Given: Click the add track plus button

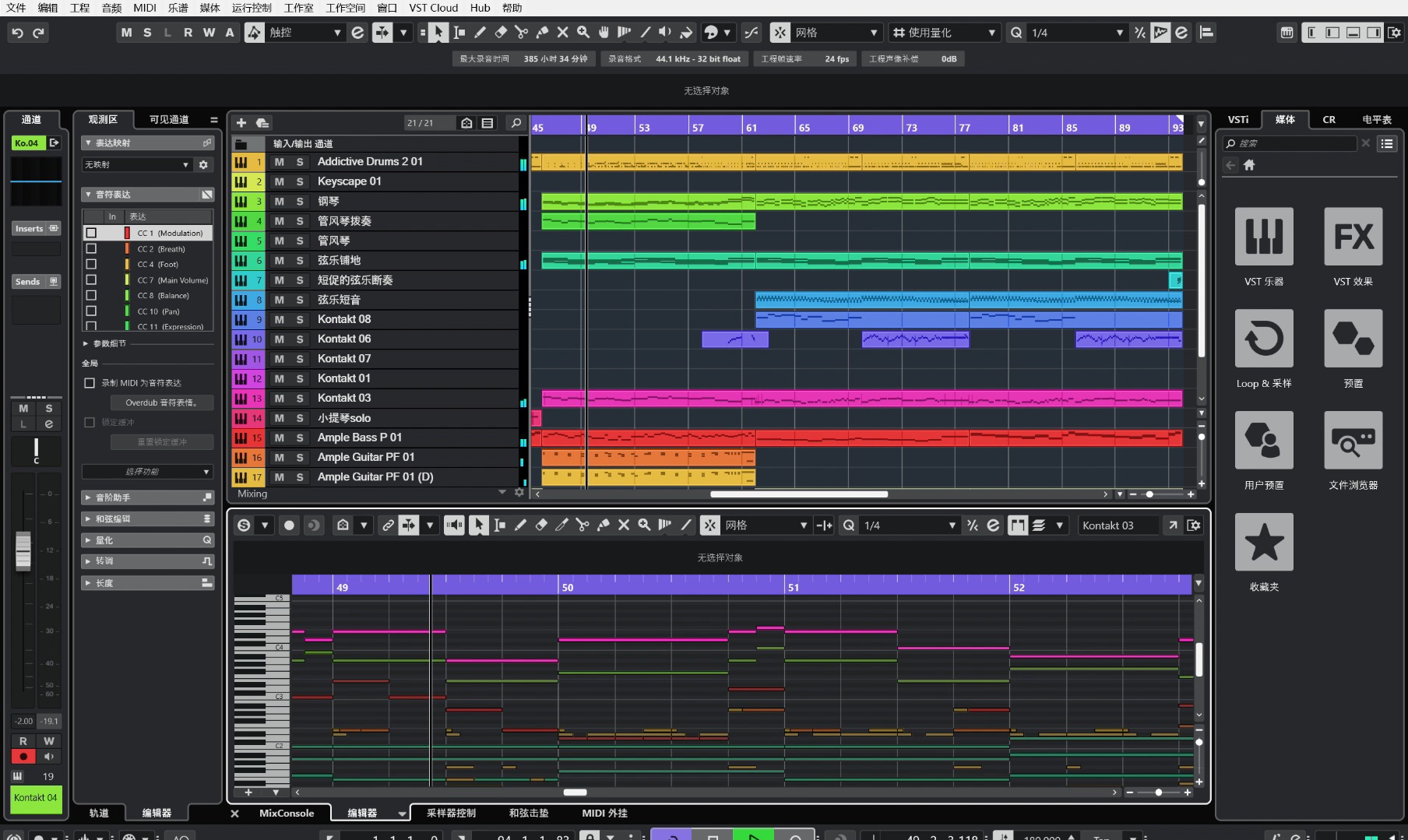Looking at the screenshot, I should pos(241,123).
